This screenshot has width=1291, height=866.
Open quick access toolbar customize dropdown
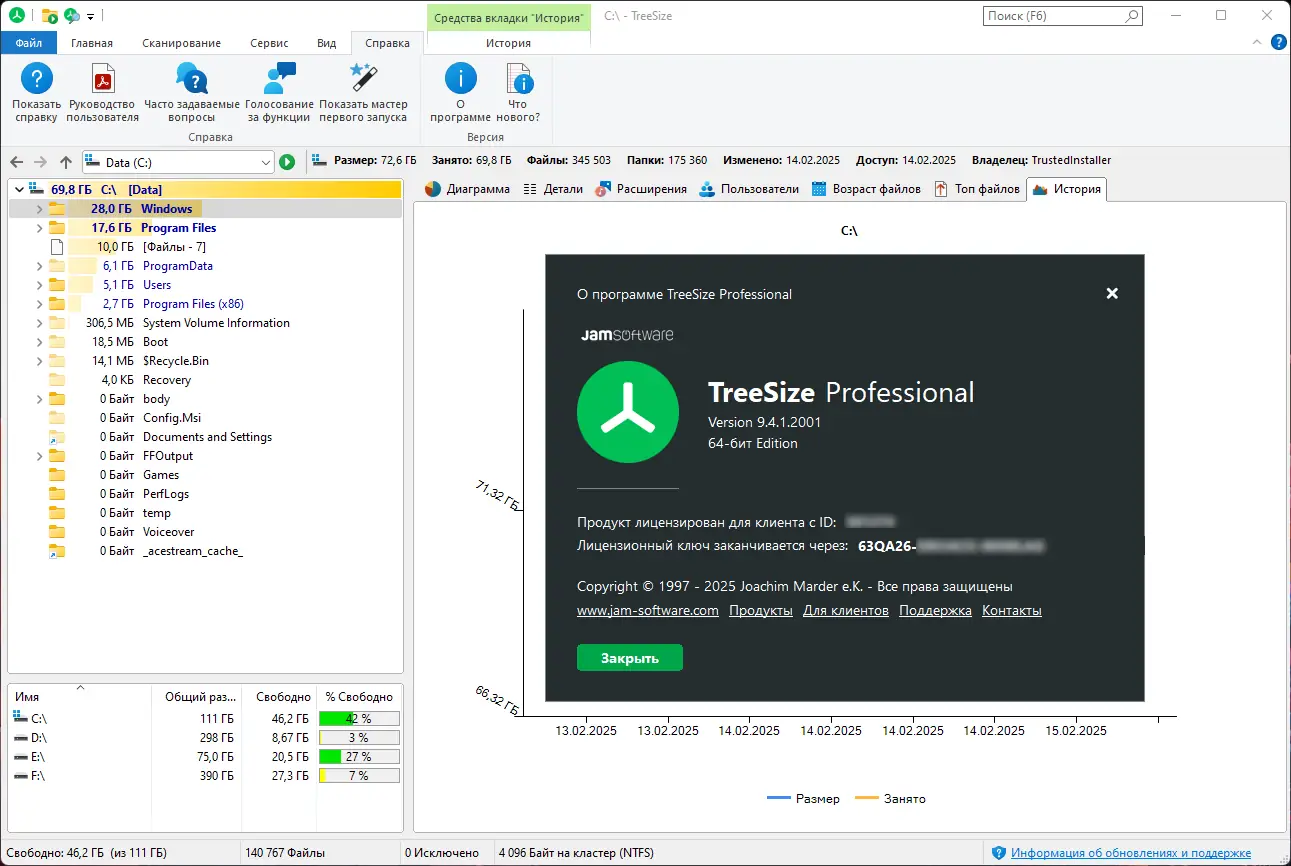[90, 16]
